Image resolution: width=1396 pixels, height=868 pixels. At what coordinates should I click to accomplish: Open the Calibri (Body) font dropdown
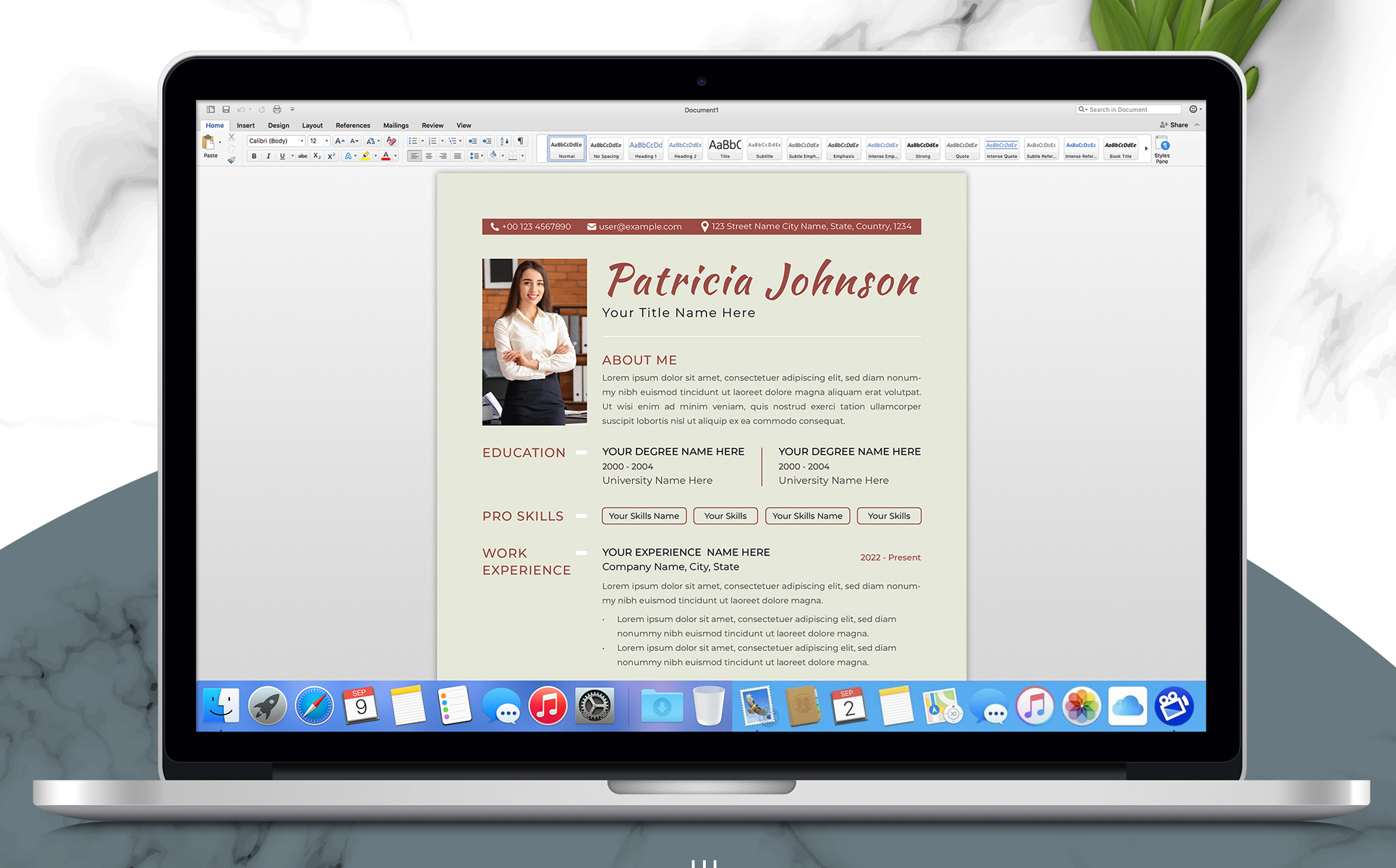tap(302, 141)
